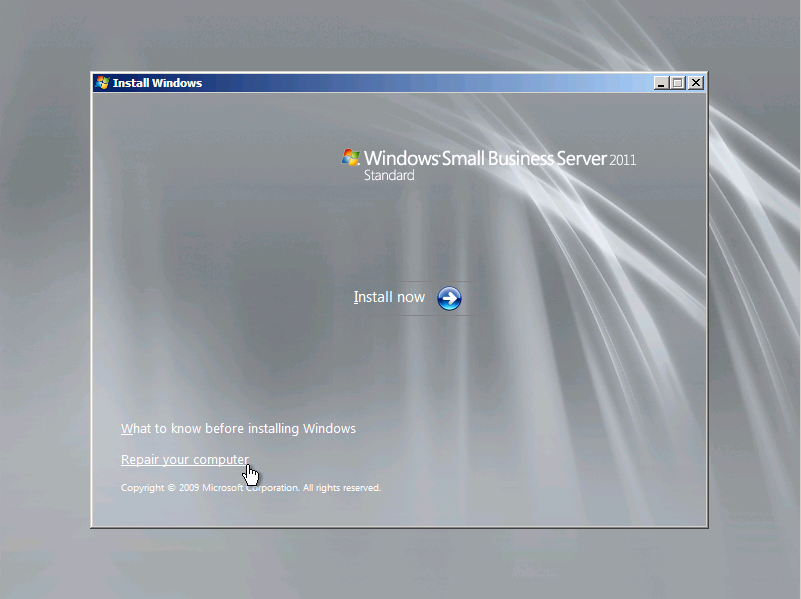This screenshot has width=801, height=599.
Task: Open "What to know before installing Windows"
Action: point(238,429)
